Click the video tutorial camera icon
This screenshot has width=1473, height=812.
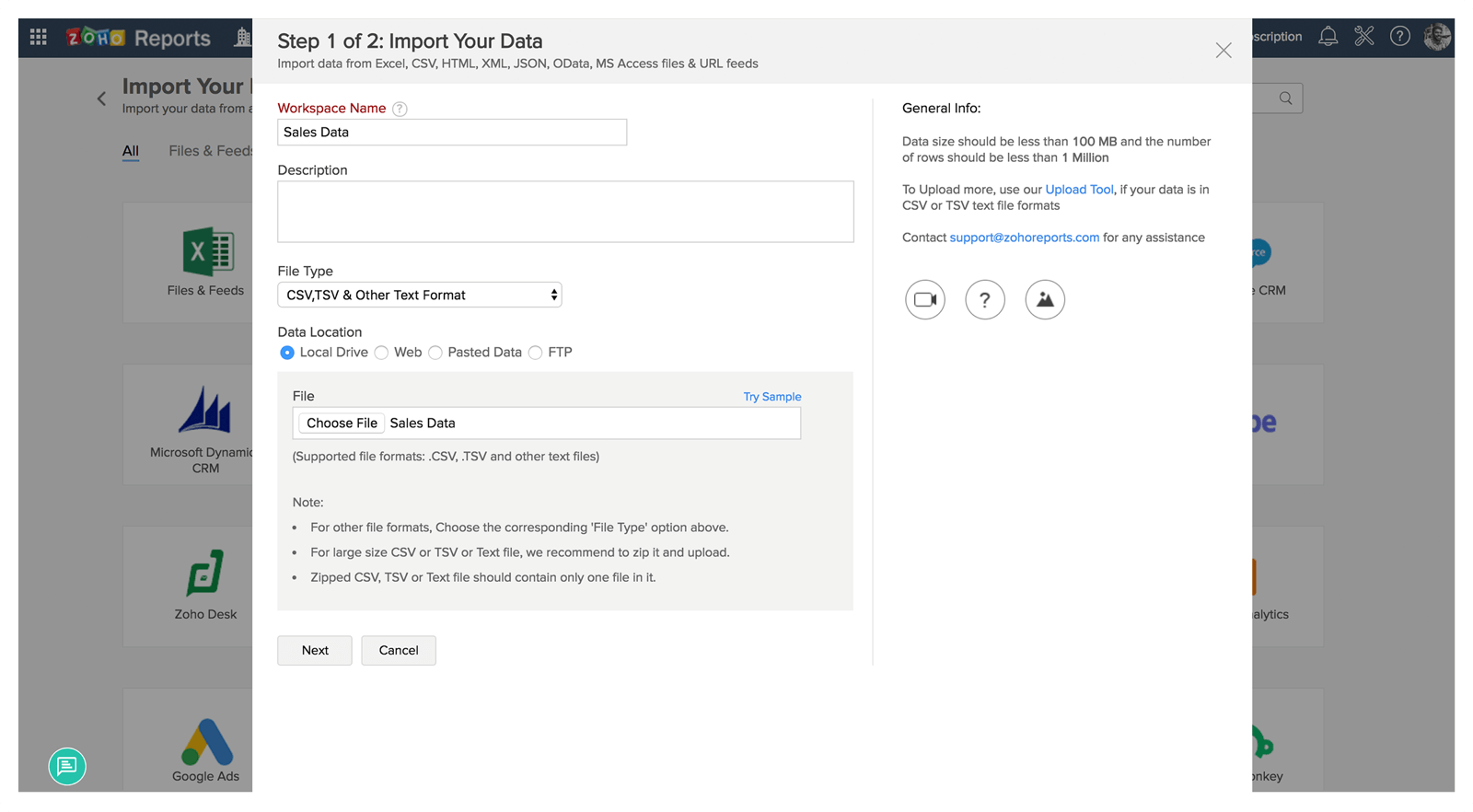[x=925, y=299]
